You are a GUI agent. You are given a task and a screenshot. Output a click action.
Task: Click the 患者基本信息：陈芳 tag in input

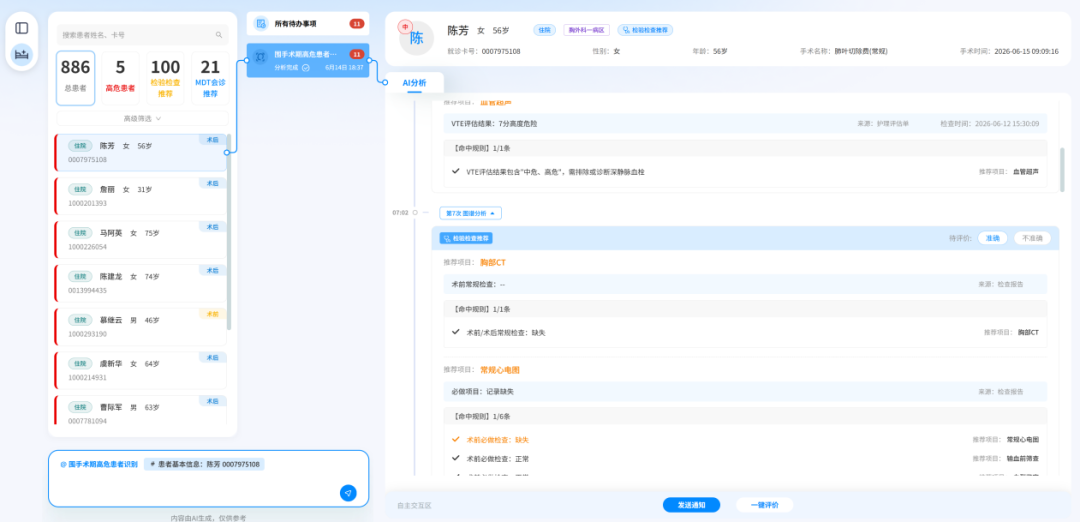pos(205,464)
